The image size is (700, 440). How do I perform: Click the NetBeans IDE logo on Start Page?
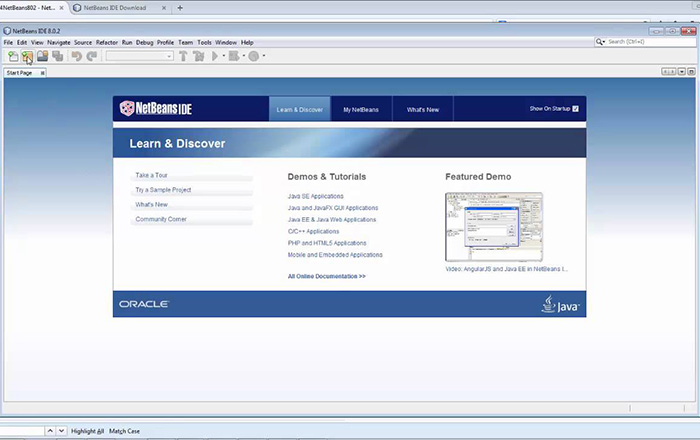[156, 108]
